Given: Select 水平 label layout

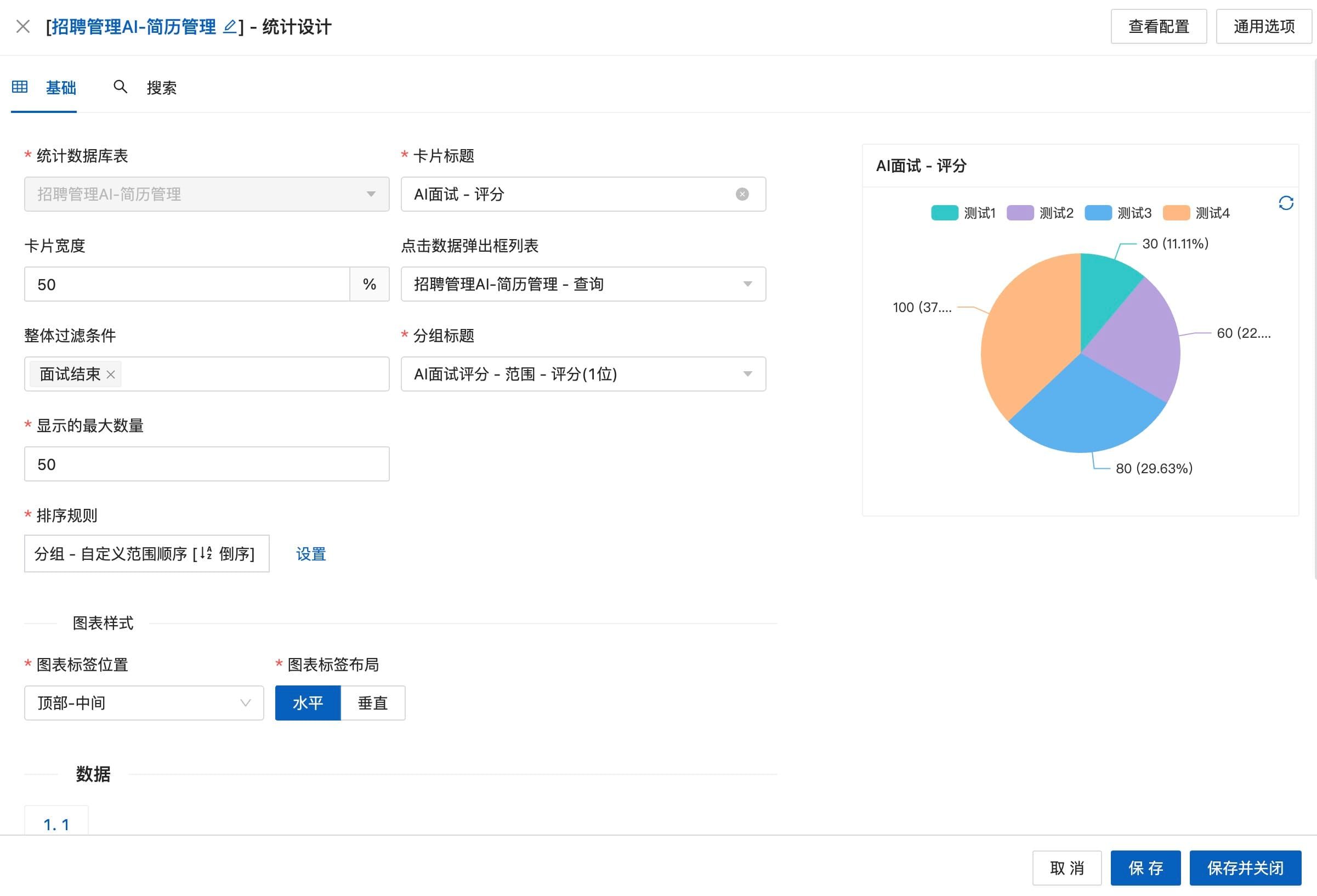Looking at the screenshot, I should [x=308, y=703].
